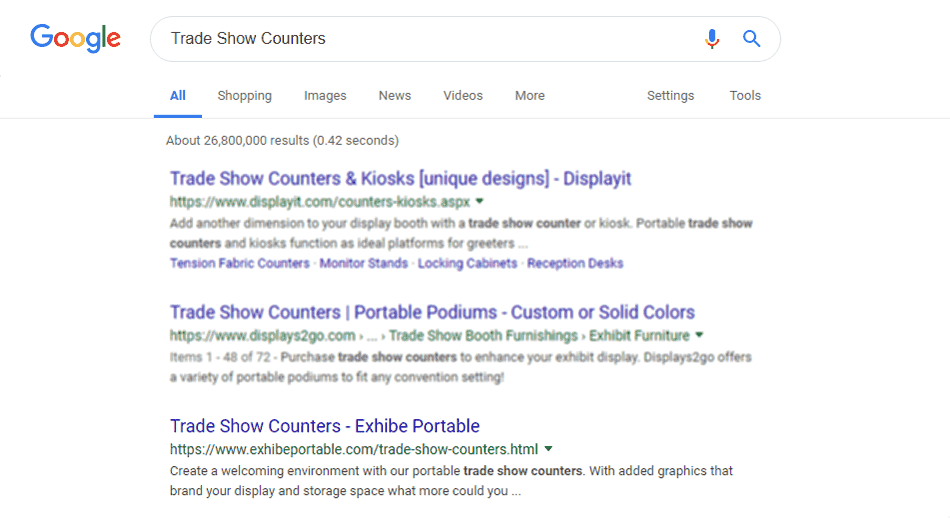Screen dimensions: 950x518
Task: Open the Exhibe Portable result link
Action: [x=325, y=426]
